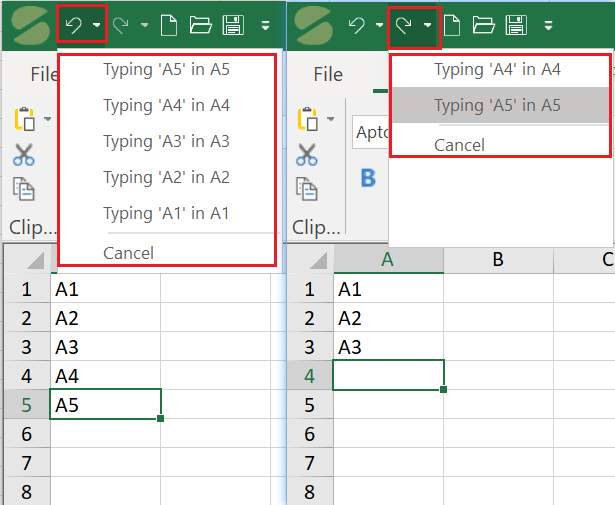
Task: Select cell containing 'A1' in right window
Action: coord(389,289)
